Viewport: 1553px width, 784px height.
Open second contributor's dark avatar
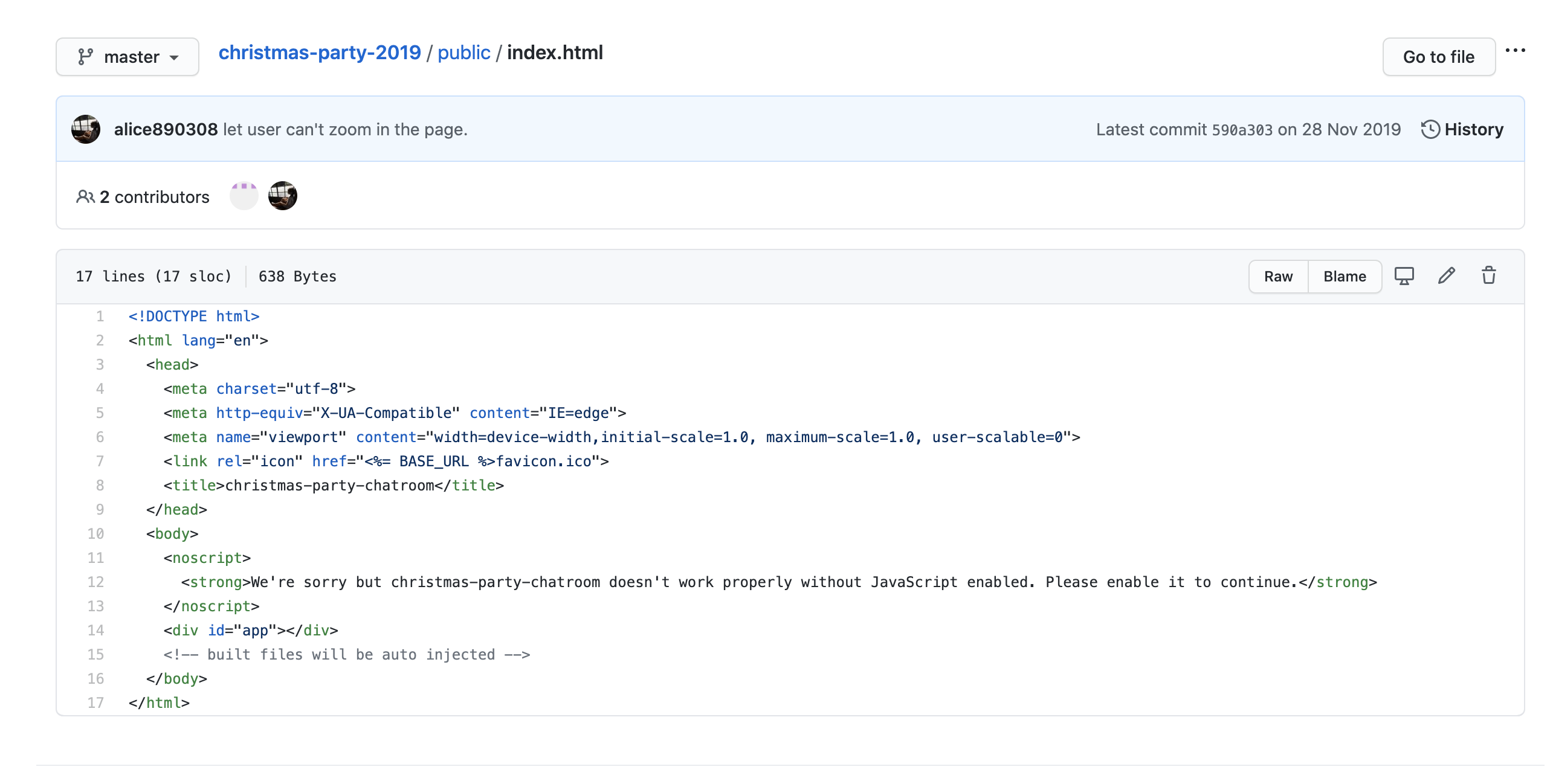coord(283,196)
